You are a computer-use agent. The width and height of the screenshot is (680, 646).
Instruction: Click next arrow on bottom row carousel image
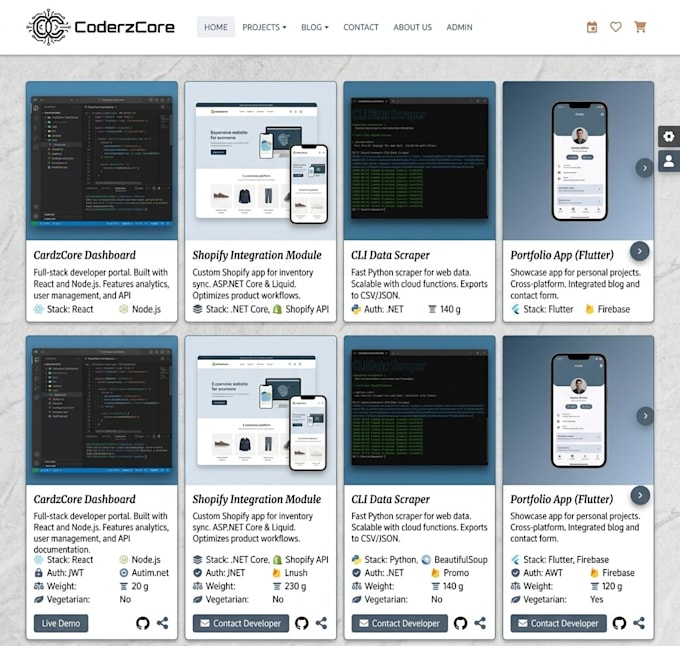645,416
